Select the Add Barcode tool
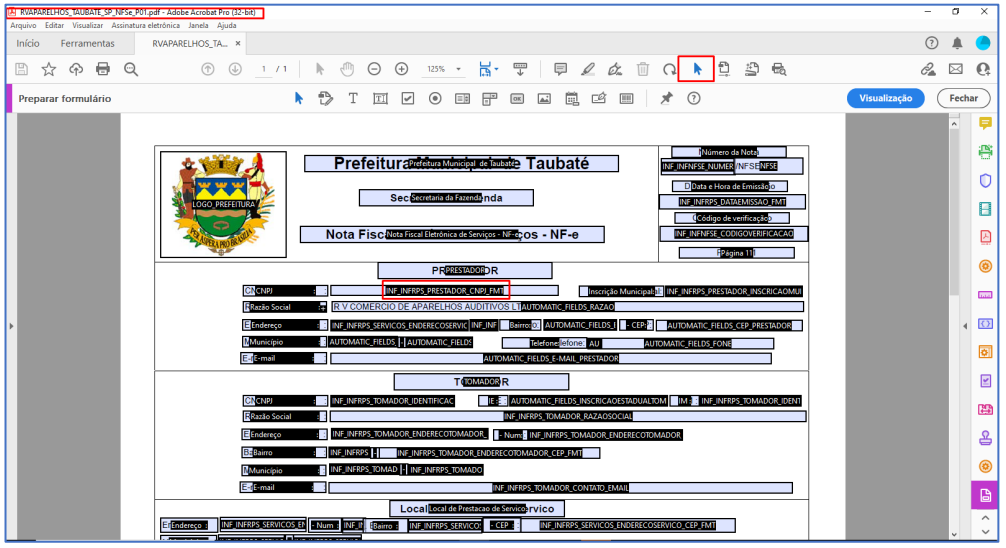1006x548 pixels. pos(627,98)
